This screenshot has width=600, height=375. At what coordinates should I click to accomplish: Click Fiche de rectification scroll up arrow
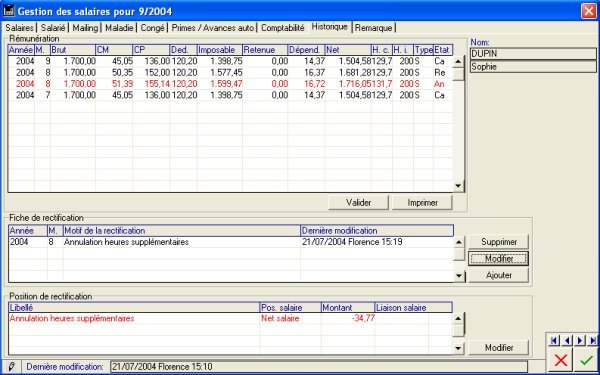[459, 243]
